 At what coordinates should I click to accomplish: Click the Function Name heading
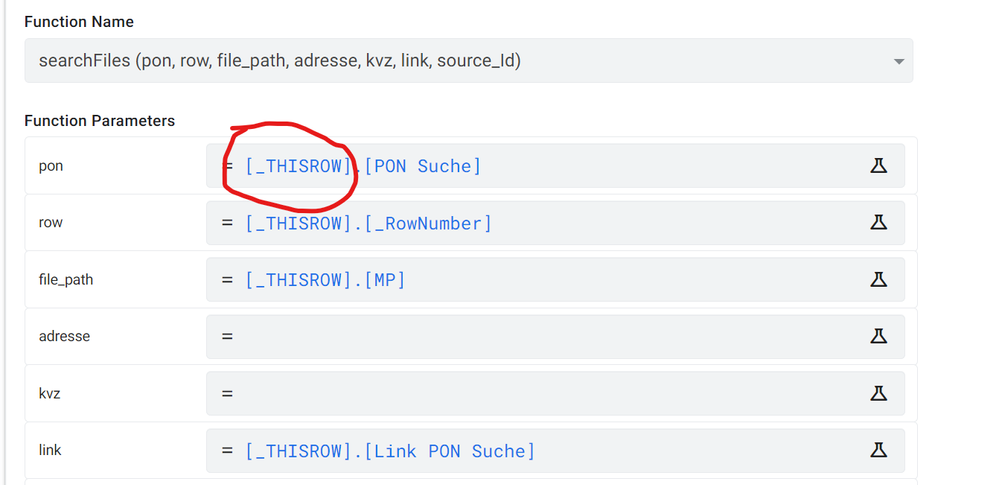79,22
